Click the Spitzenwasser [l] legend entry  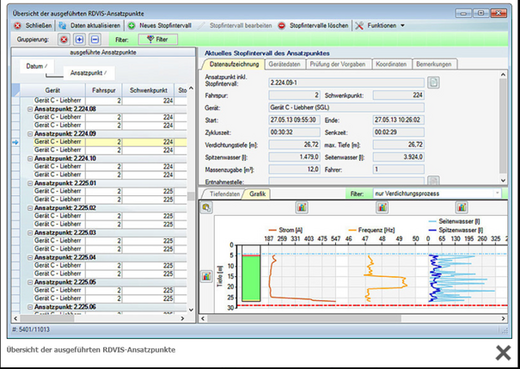(x=455, y=230)
